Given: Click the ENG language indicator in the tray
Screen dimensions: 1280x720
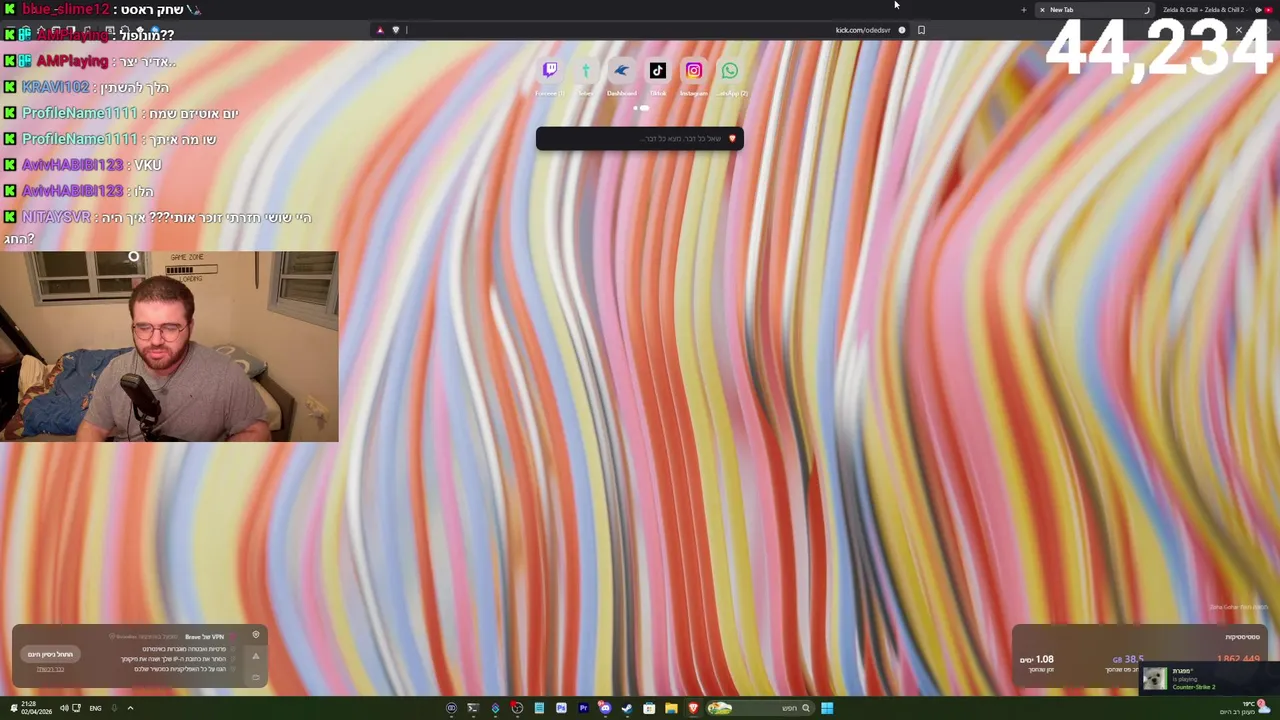Looking at the screenshot, I should [x=95, y=708].
